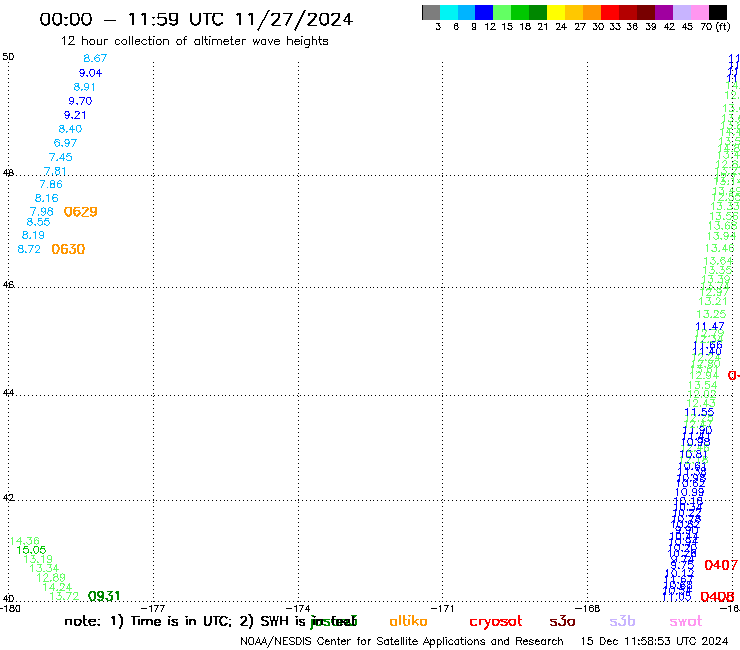Select the wave height value 7.45
740x650 pixels.
(60, 157)
